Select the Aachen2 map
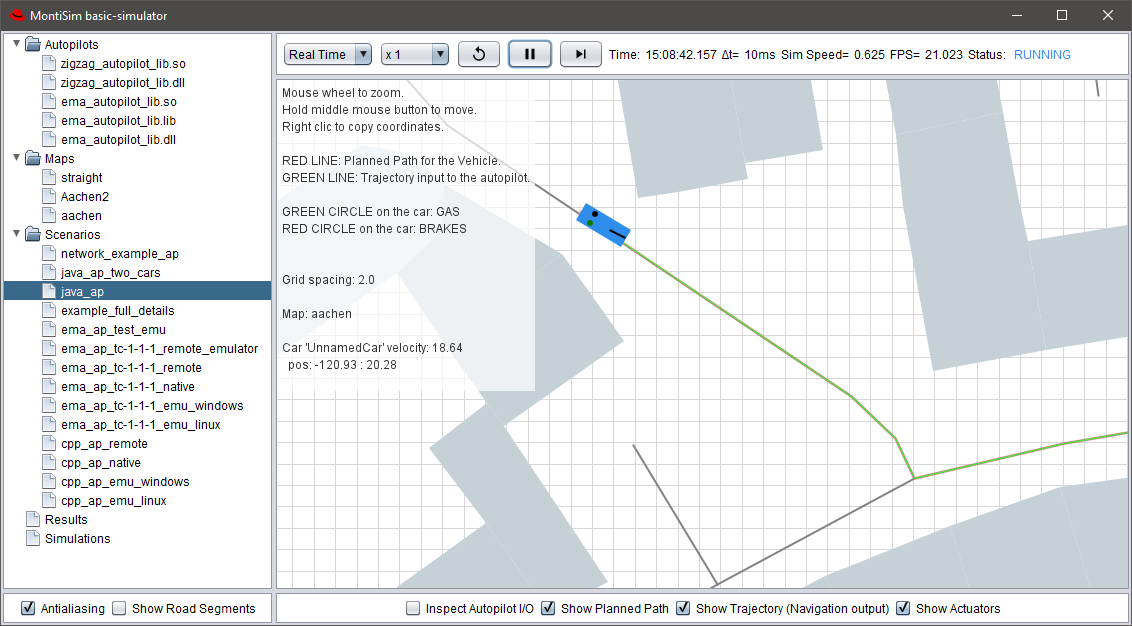Viewport: 1132px width, 626px height. [x=84, y=197]
